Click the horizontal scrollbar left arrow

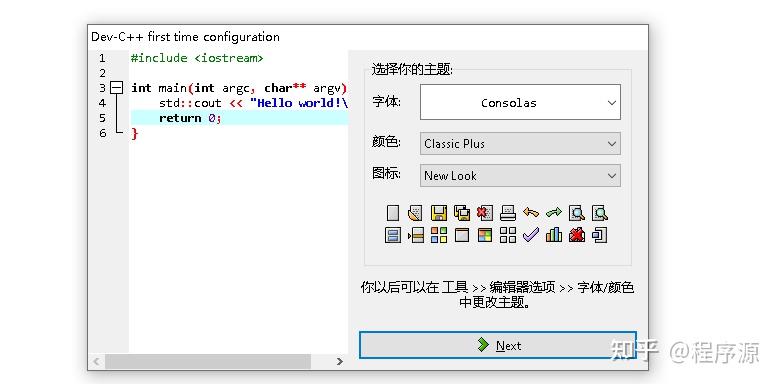pos(96,361)
